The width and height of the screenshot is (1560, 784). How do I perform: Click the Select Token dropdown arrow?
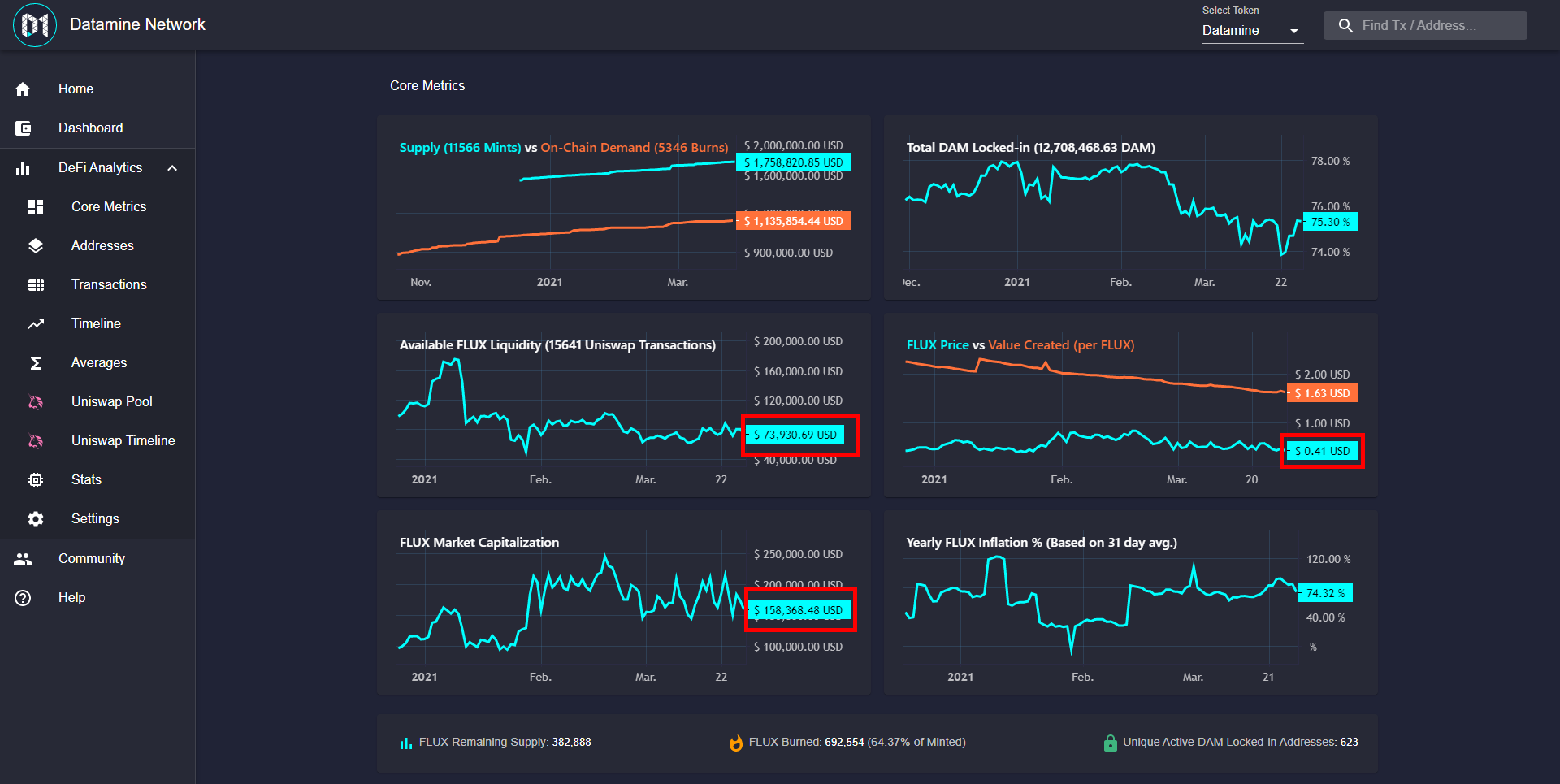click(x=1294, y=32)
